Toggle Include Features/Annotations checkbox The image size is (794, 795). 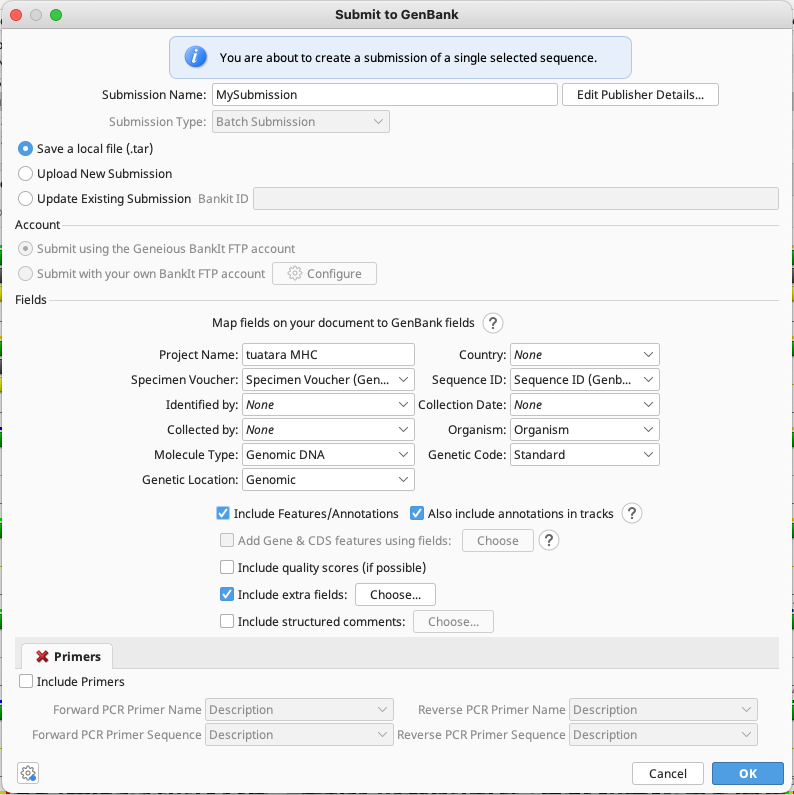point(223,513)
